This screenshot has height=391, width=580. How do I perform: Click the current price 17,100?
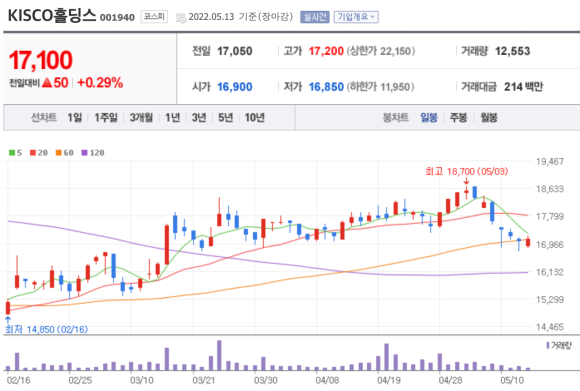coord(41,60)
